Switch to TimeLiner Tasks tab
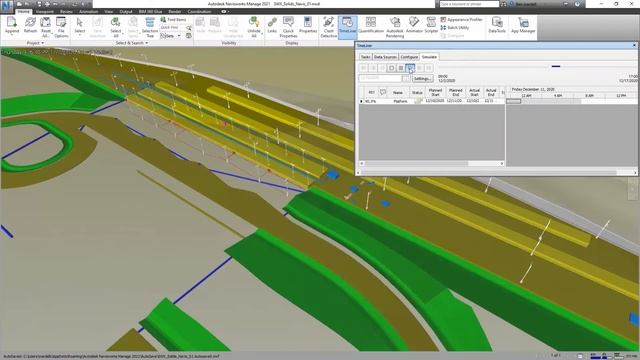This screenshot has width=640, height=360. coord(365,57)
